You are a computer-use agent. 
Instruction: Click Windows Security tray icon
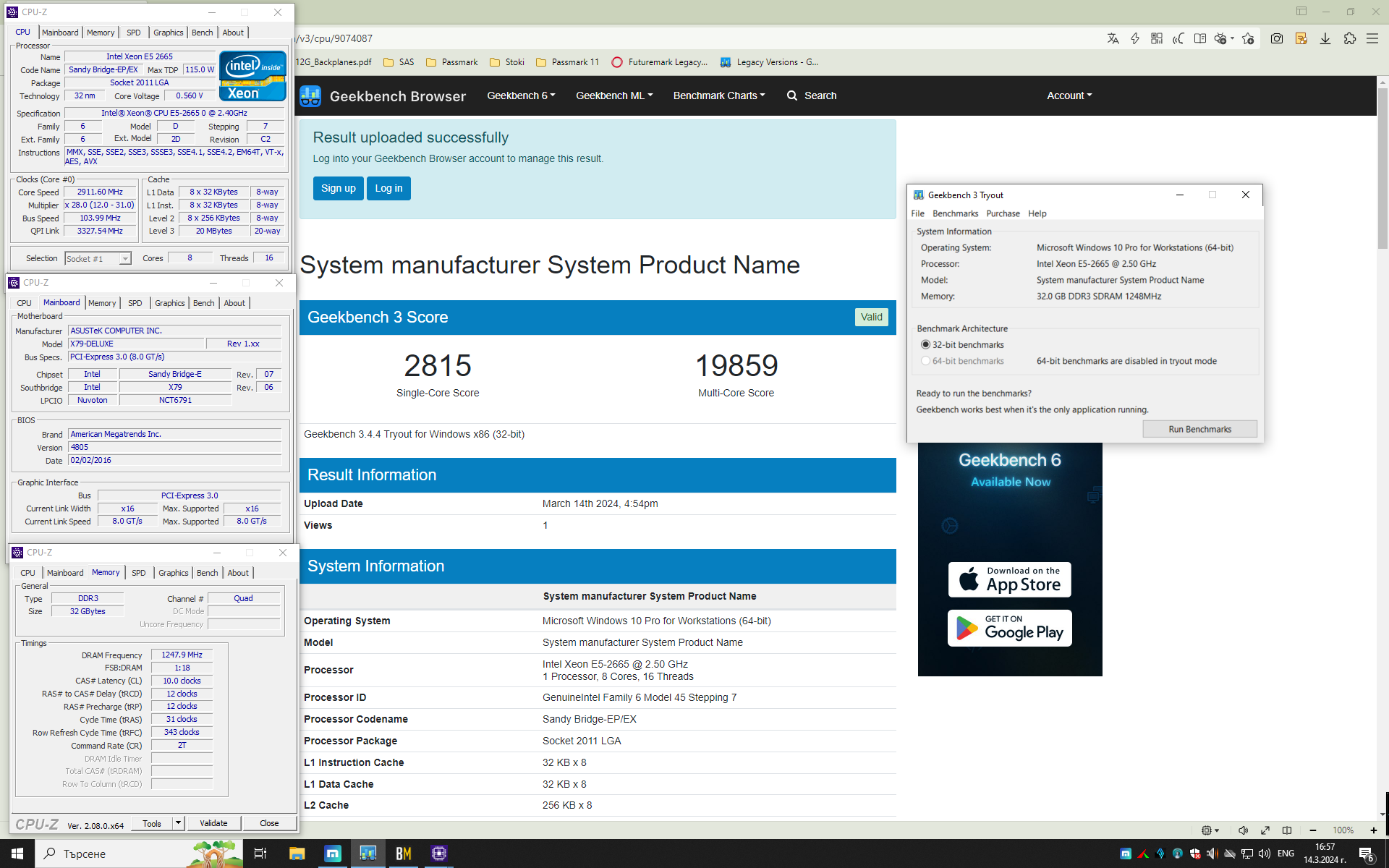[x=1195, y=854]
